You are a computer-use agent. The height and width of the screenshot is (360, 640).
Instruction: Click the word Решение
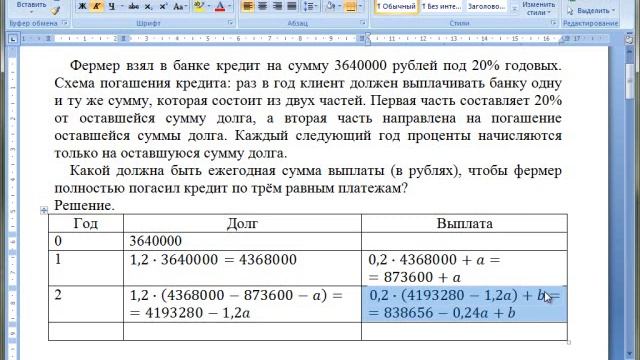pos(84,205)
